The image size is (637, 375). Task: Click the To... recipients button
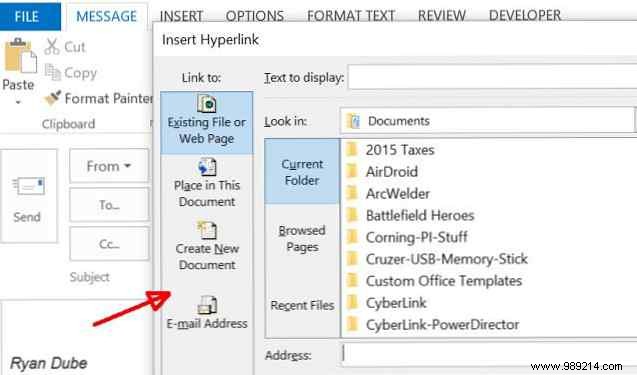[109, 205]
